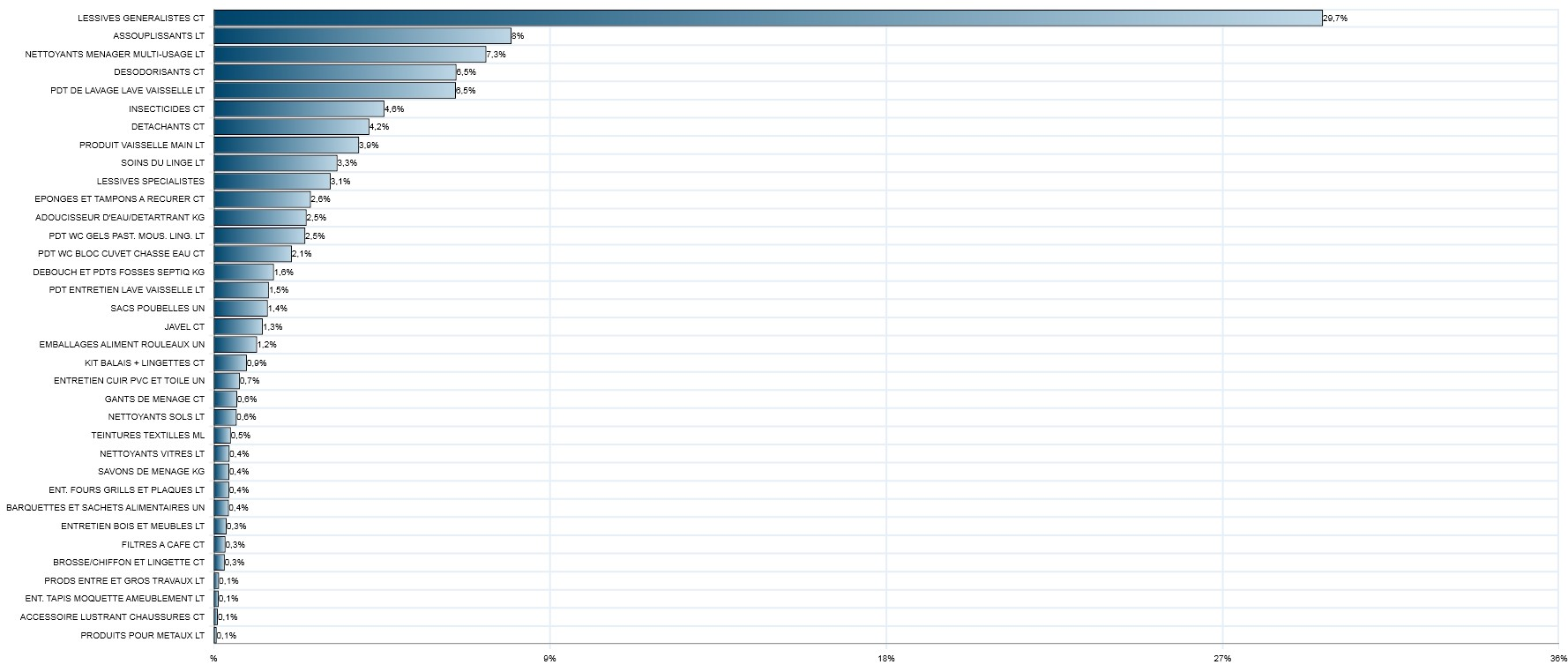Viewport: 1568px width, 672px height.
Task: Click the EPONGES ET TAMPONS A RECURER CT bar
Action: coord(262,199)
